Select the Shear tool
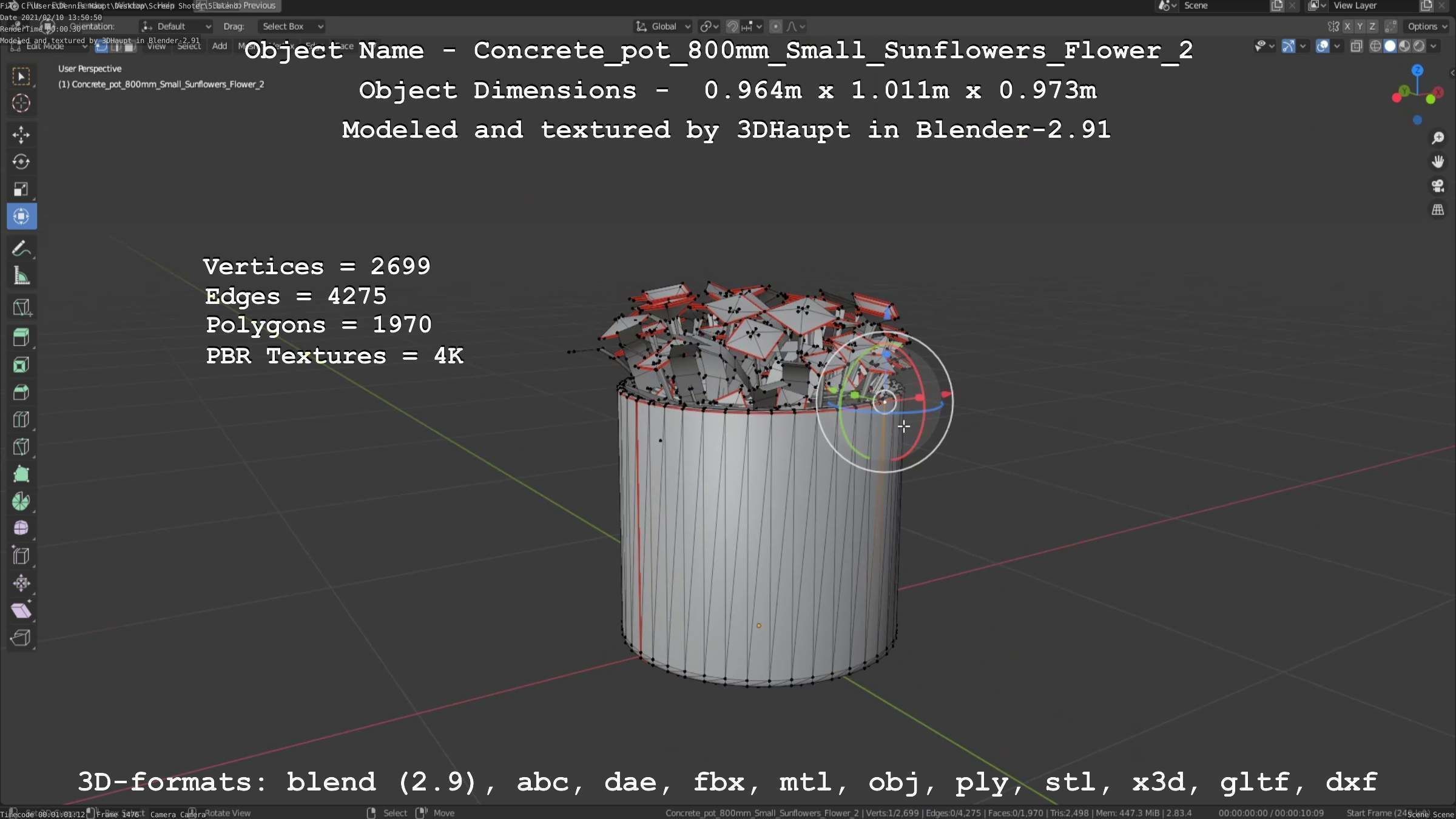The width and height of the screenshot is (1456, 819). click(x=21, y=610)
